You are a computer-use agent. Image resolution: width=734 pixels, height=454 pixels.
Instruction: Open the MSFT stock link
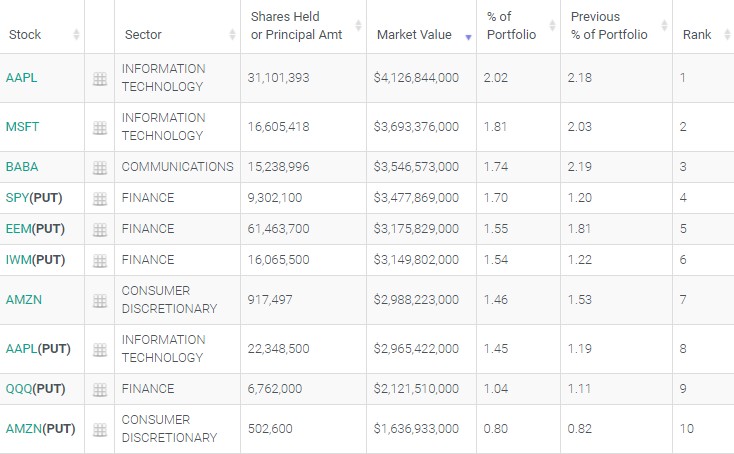22,127
